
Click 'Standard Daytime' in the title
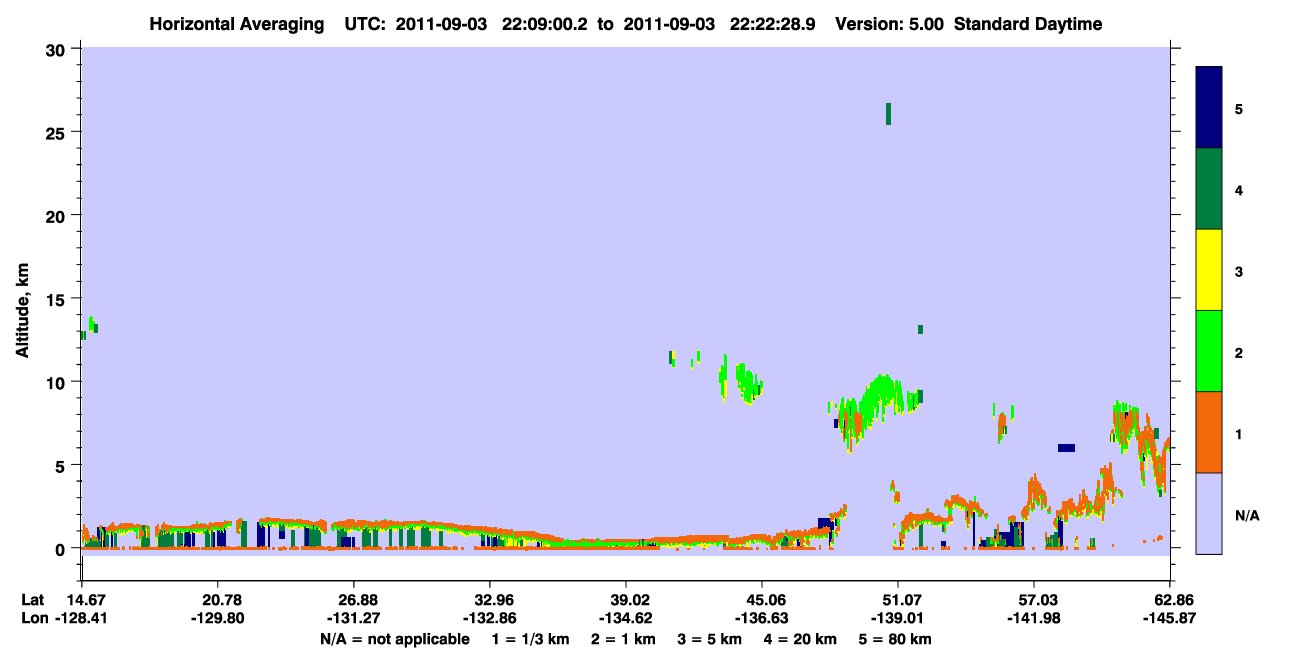coord(1028,24)
